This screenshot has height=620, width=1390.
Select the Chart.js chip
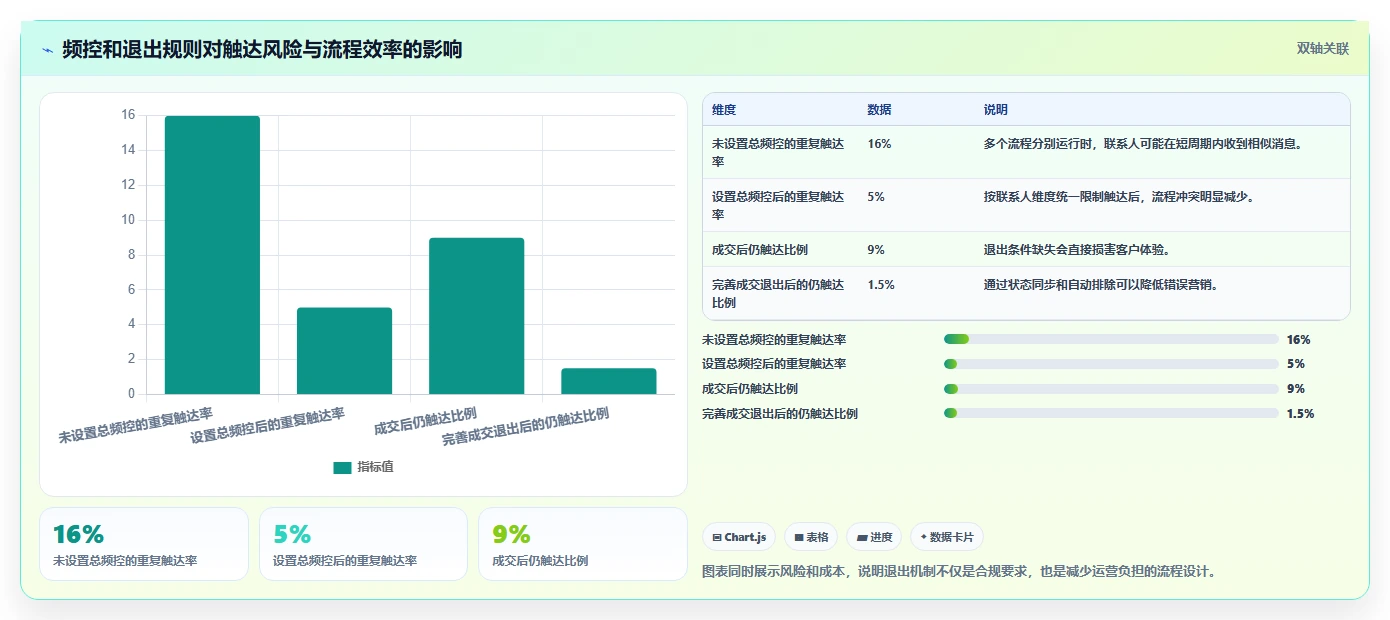pyautogui.click(x=739, y=537)
